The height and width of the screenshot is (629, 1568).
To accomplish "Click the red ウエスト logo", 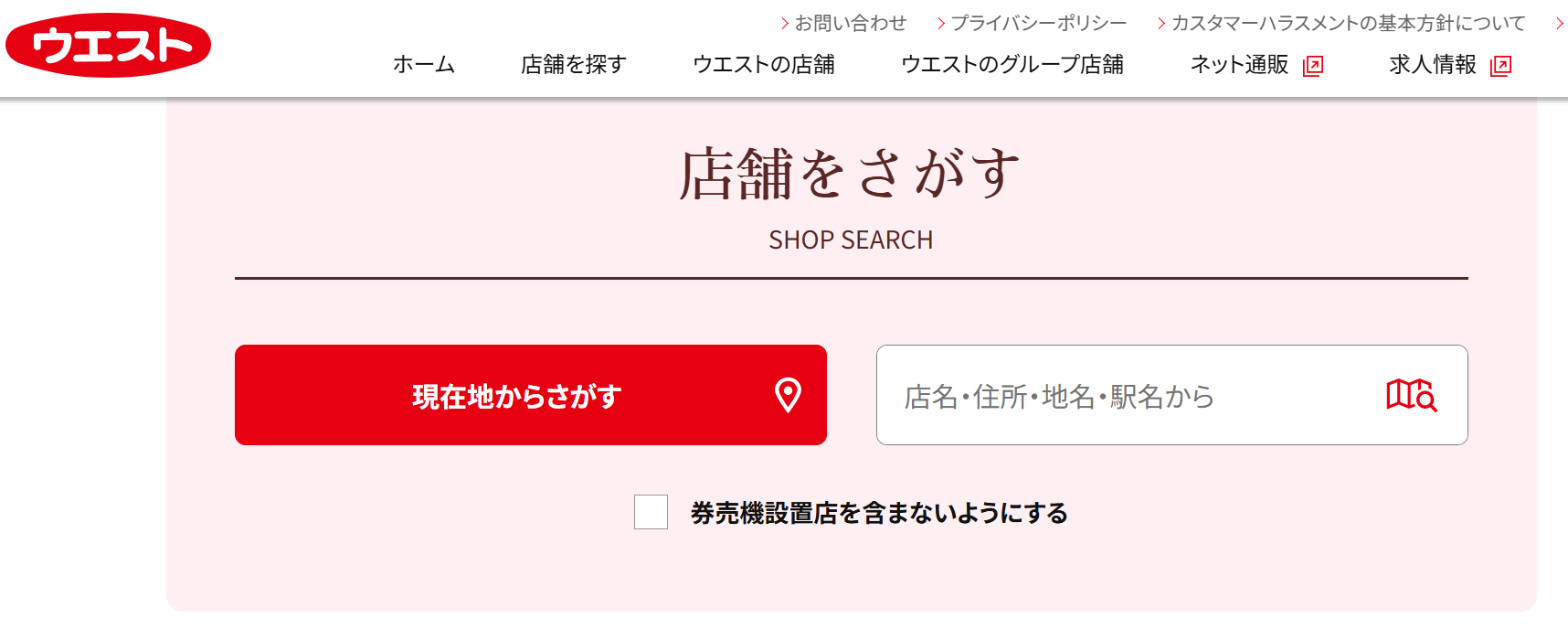I will 108,45.
